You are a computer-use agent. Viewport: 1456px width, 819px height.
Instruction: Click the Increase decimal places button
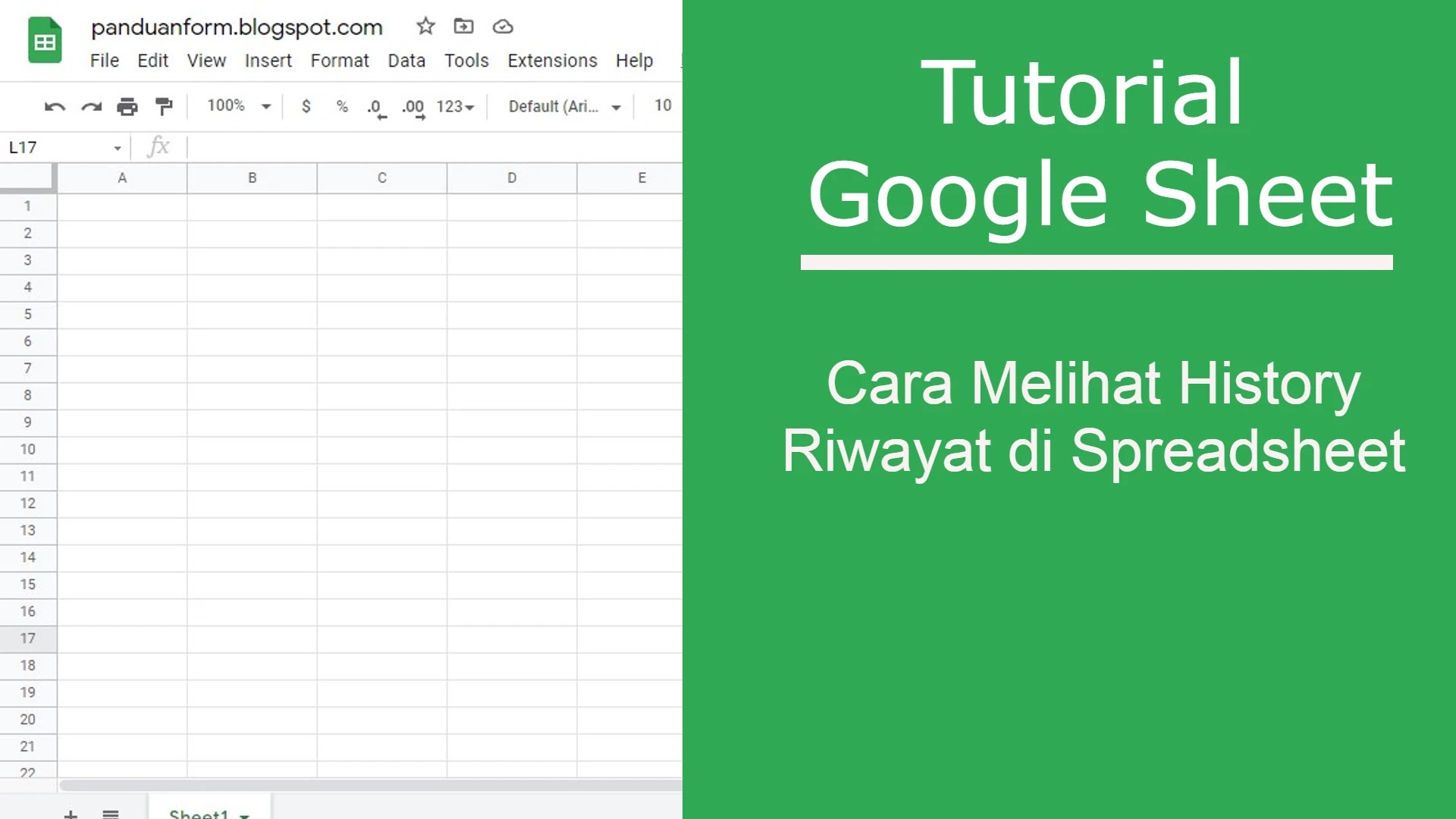click(413, 108)
